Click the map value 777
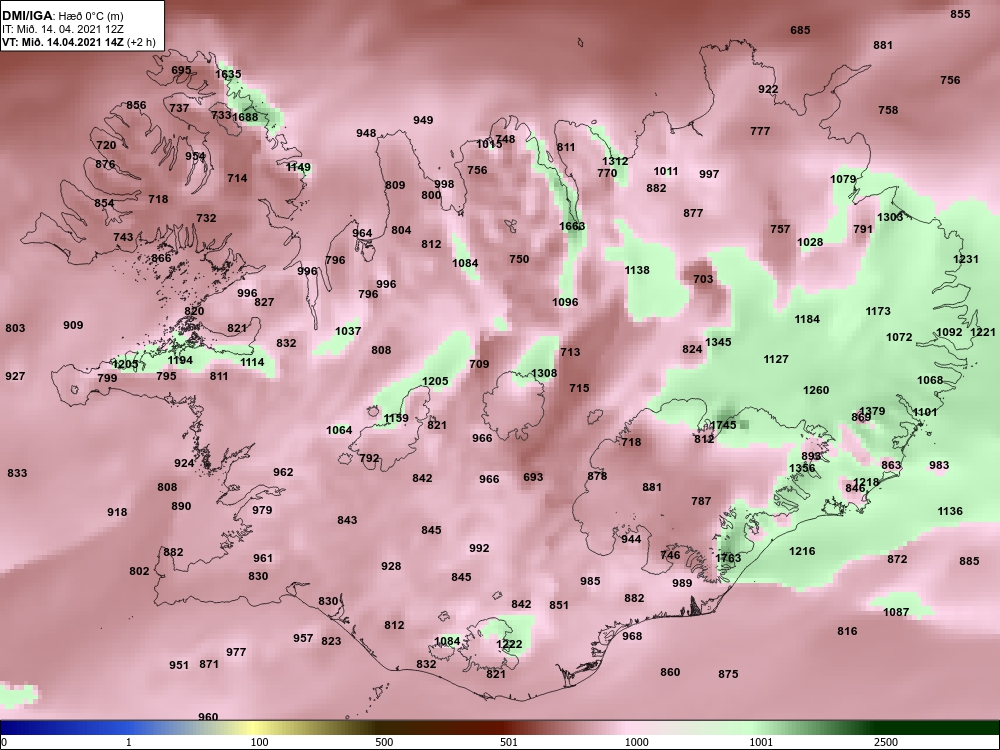 [x=760, y=131]
